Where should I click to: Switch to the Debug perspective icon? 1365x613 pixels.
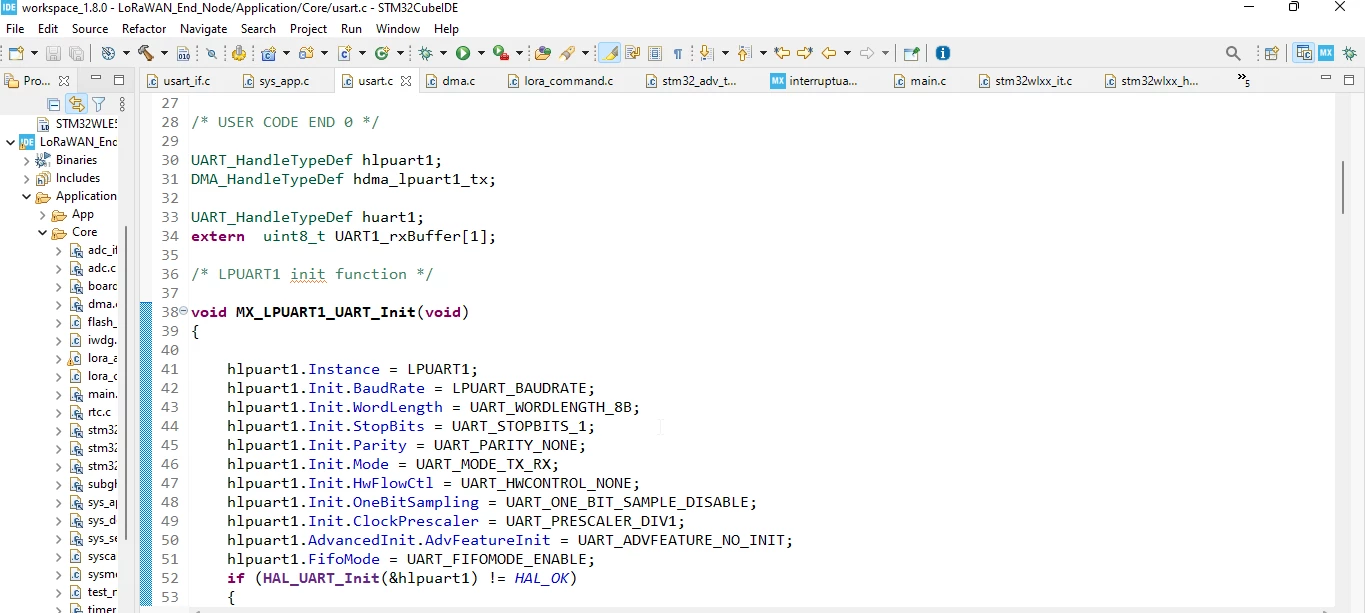click(x=1349, y=53)
